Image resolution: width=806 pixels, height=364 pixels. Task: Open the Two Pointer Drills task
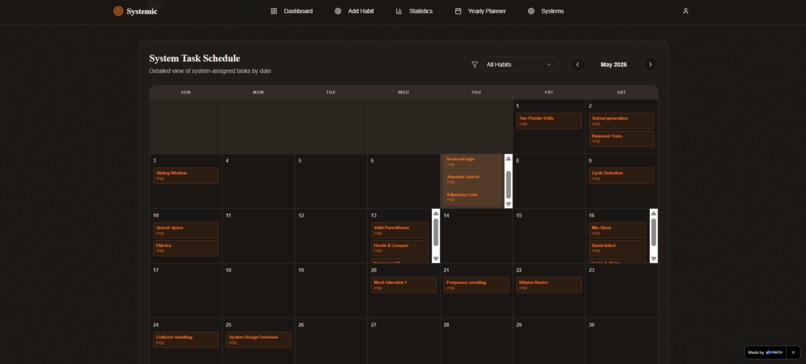pyautogui.click(x=549, y=121)
